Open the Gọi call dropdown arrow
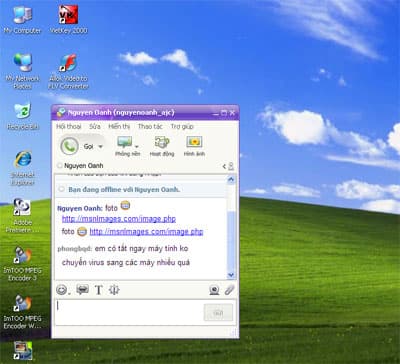 [x=100, y=147]
